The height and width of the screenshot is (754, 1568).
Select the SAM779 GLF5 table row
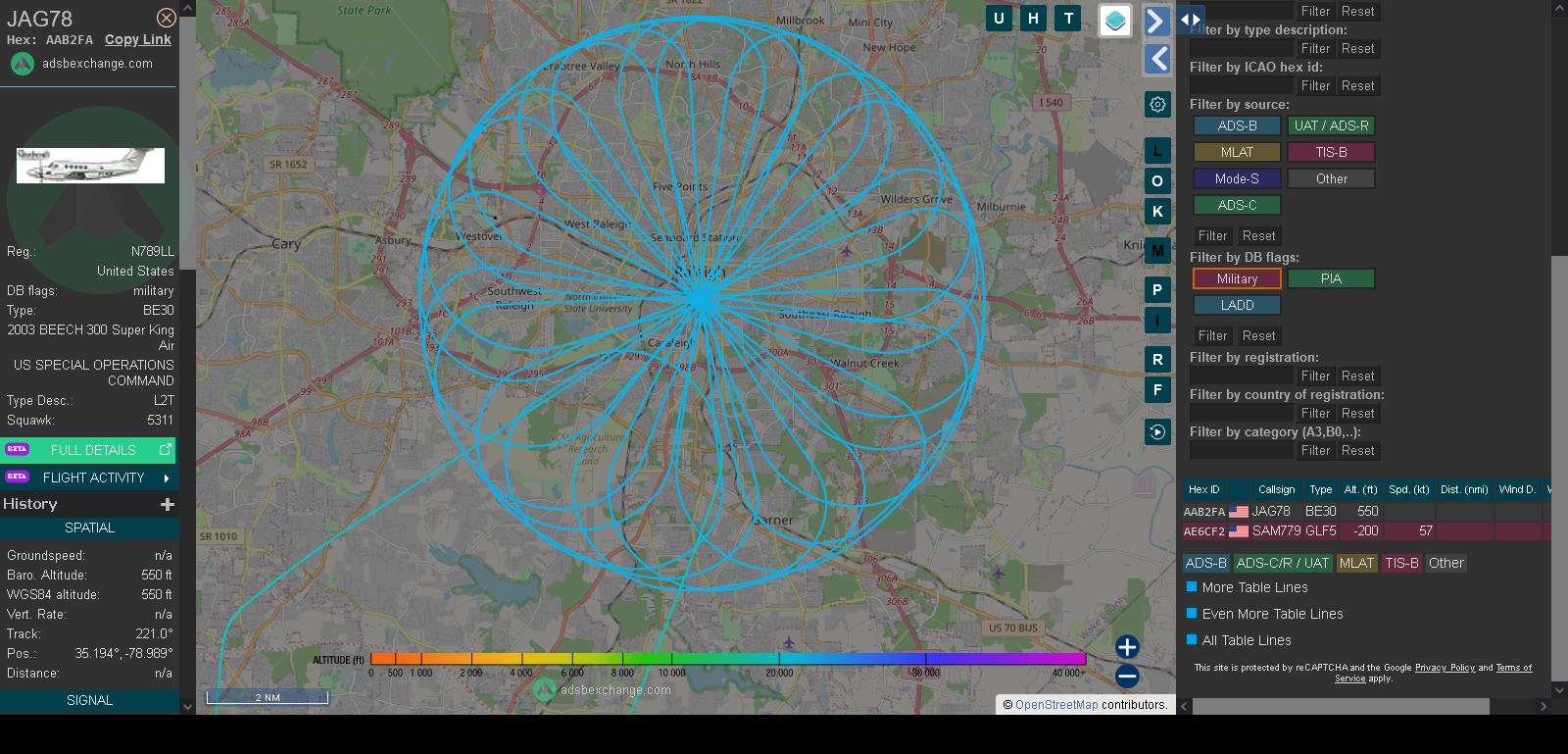(x=1366, y=530)
